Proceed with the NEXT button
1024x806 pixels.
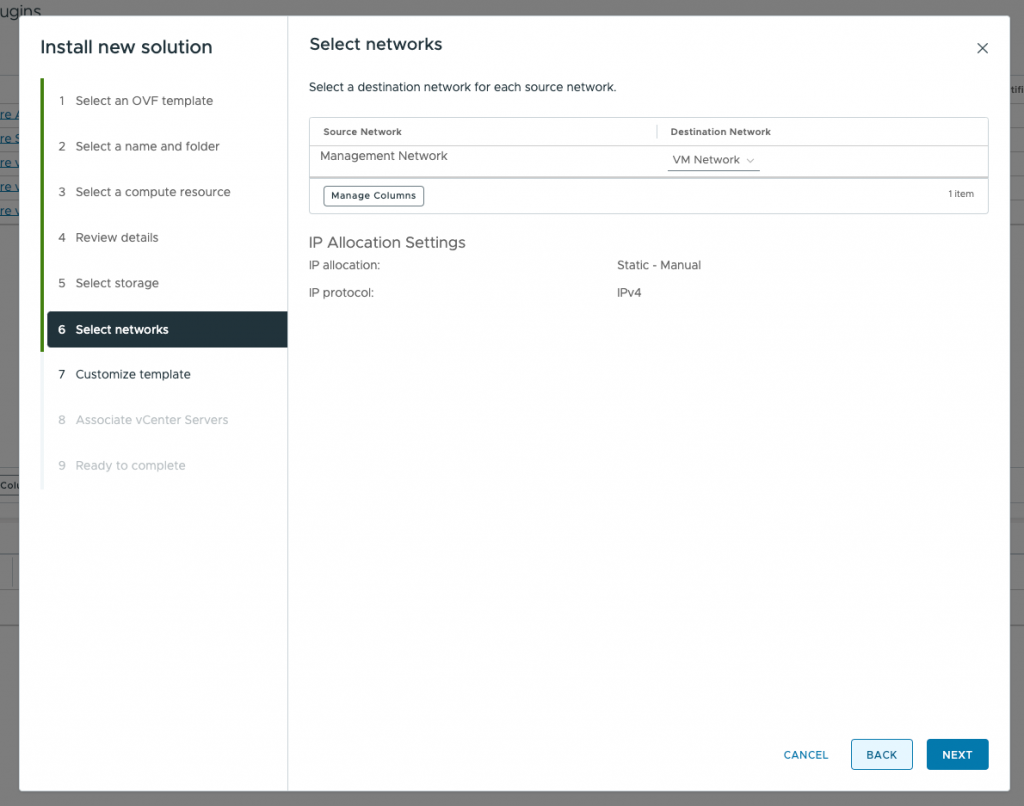click(957, 754)
